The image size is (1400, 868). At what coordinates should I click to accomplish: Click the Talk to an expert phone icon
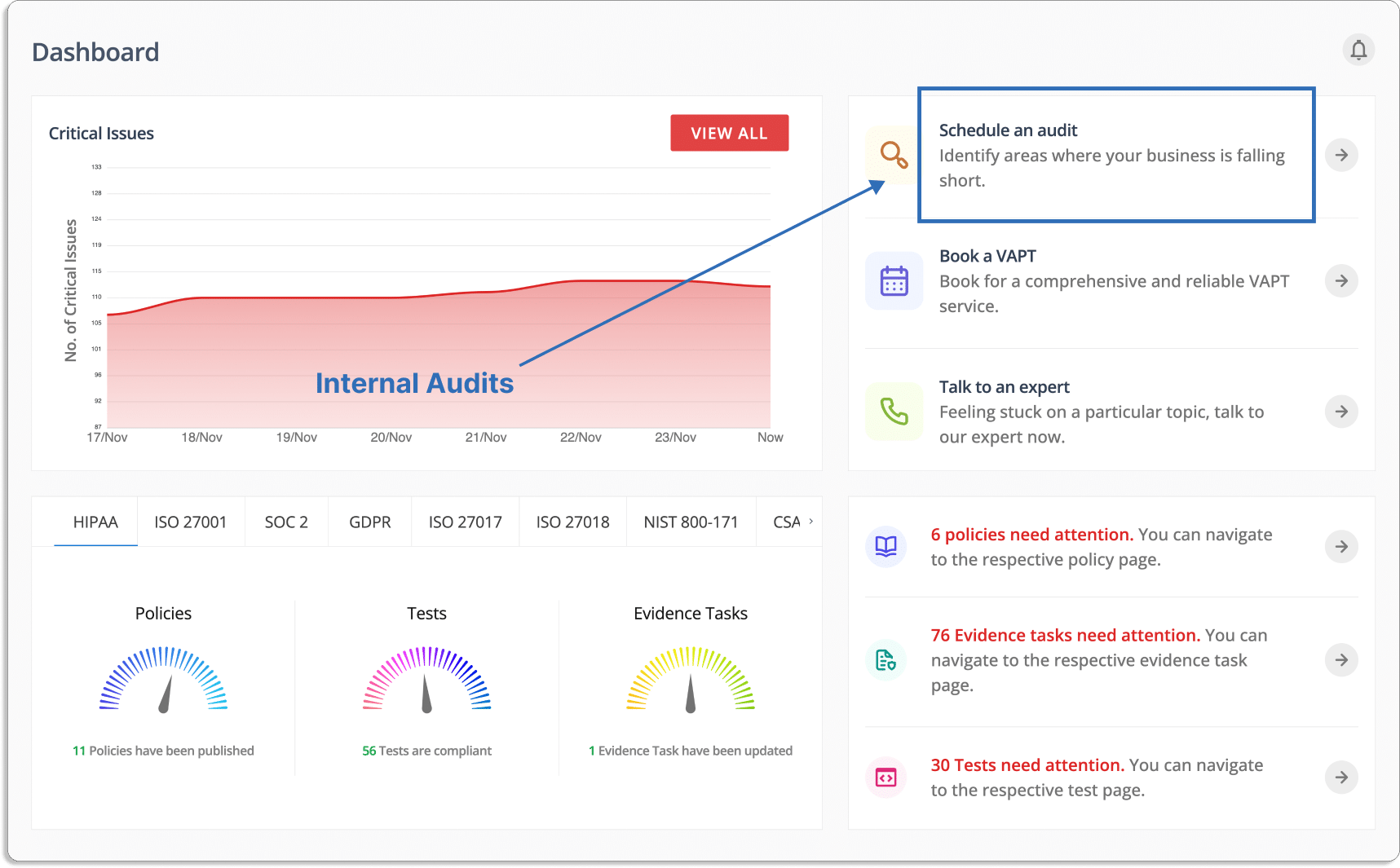tap(894, 412)
